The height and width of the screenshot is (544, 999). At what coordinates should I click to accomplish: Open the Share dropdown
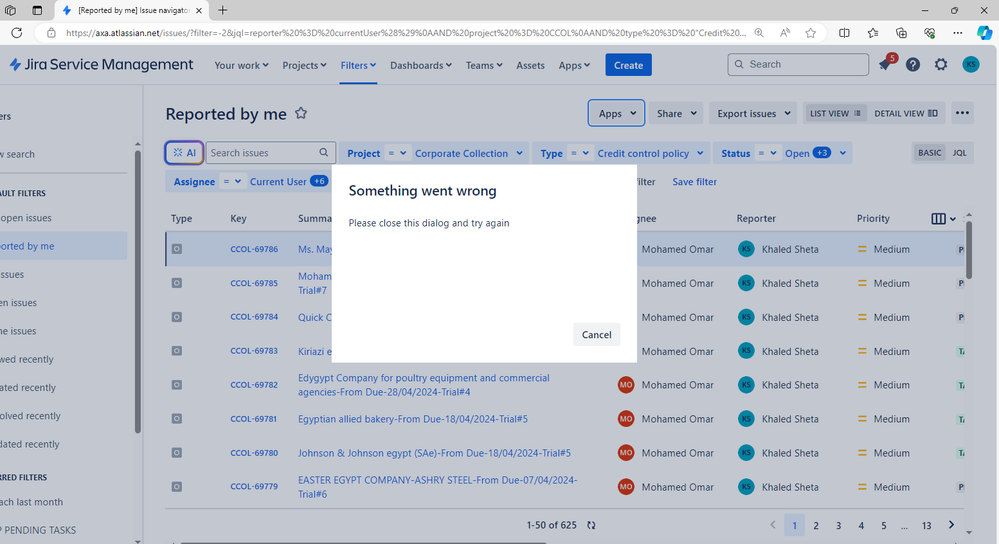(676, 113)
